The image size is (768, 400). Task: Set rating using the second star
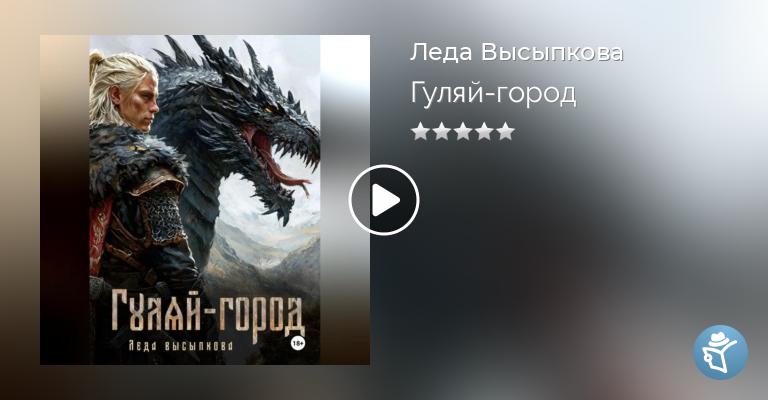pyautogui.click(x=441, y=132)
